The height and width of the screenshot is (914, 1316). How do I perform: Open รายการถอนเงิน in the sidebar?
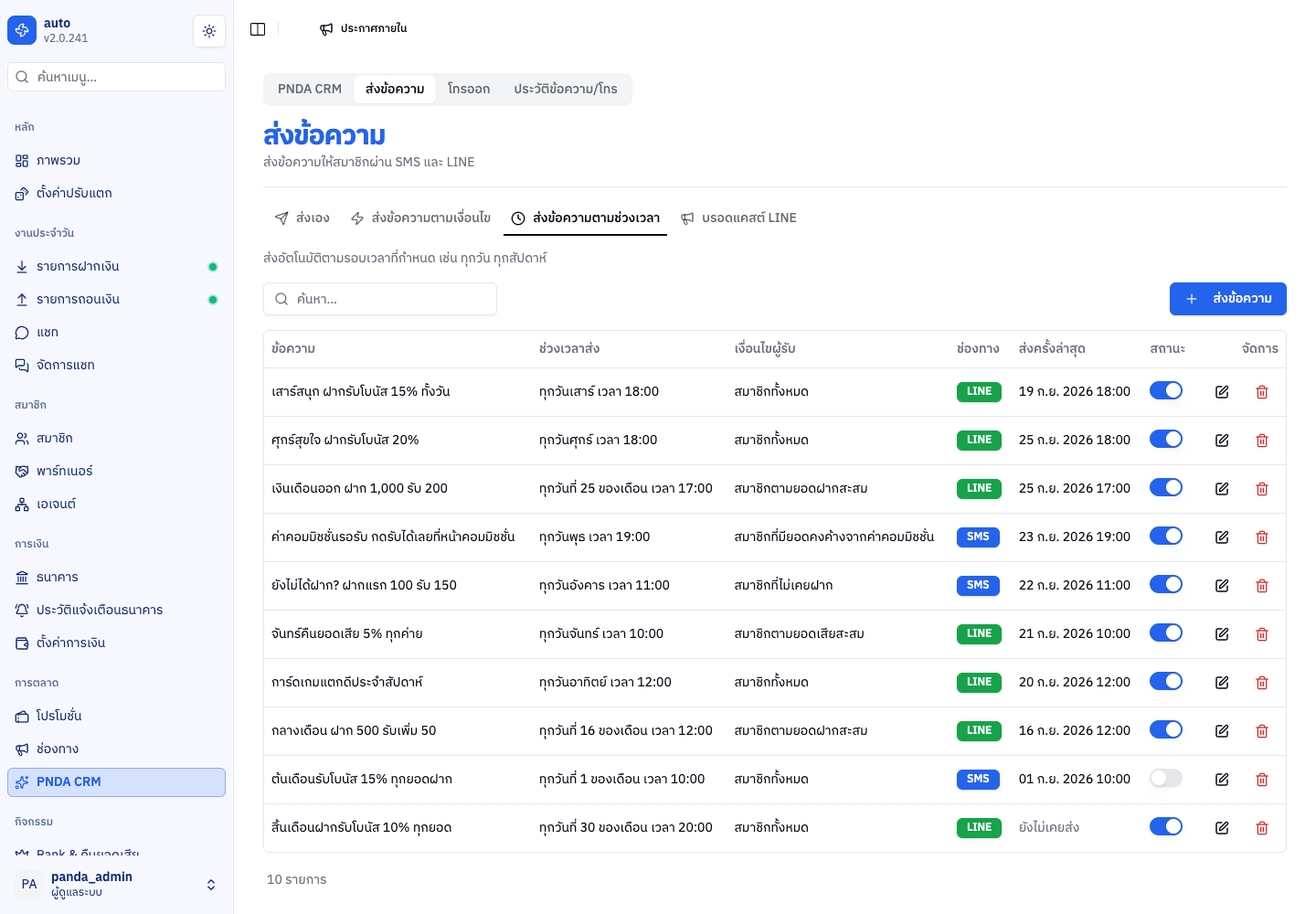click(x=117, y=300)
